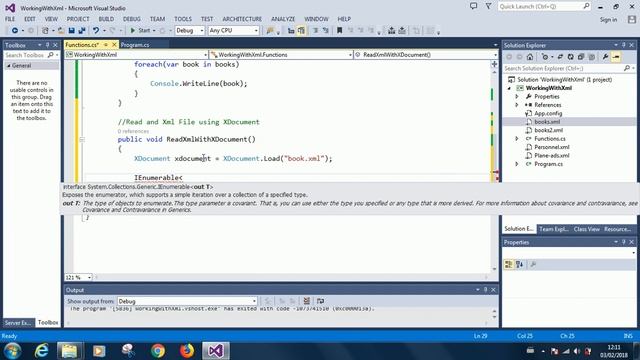Image resolution: width=640 pixels, height=360 pixels.
Task: Select Personnel.xml in Solution Explorer
Action: [551, 147]
